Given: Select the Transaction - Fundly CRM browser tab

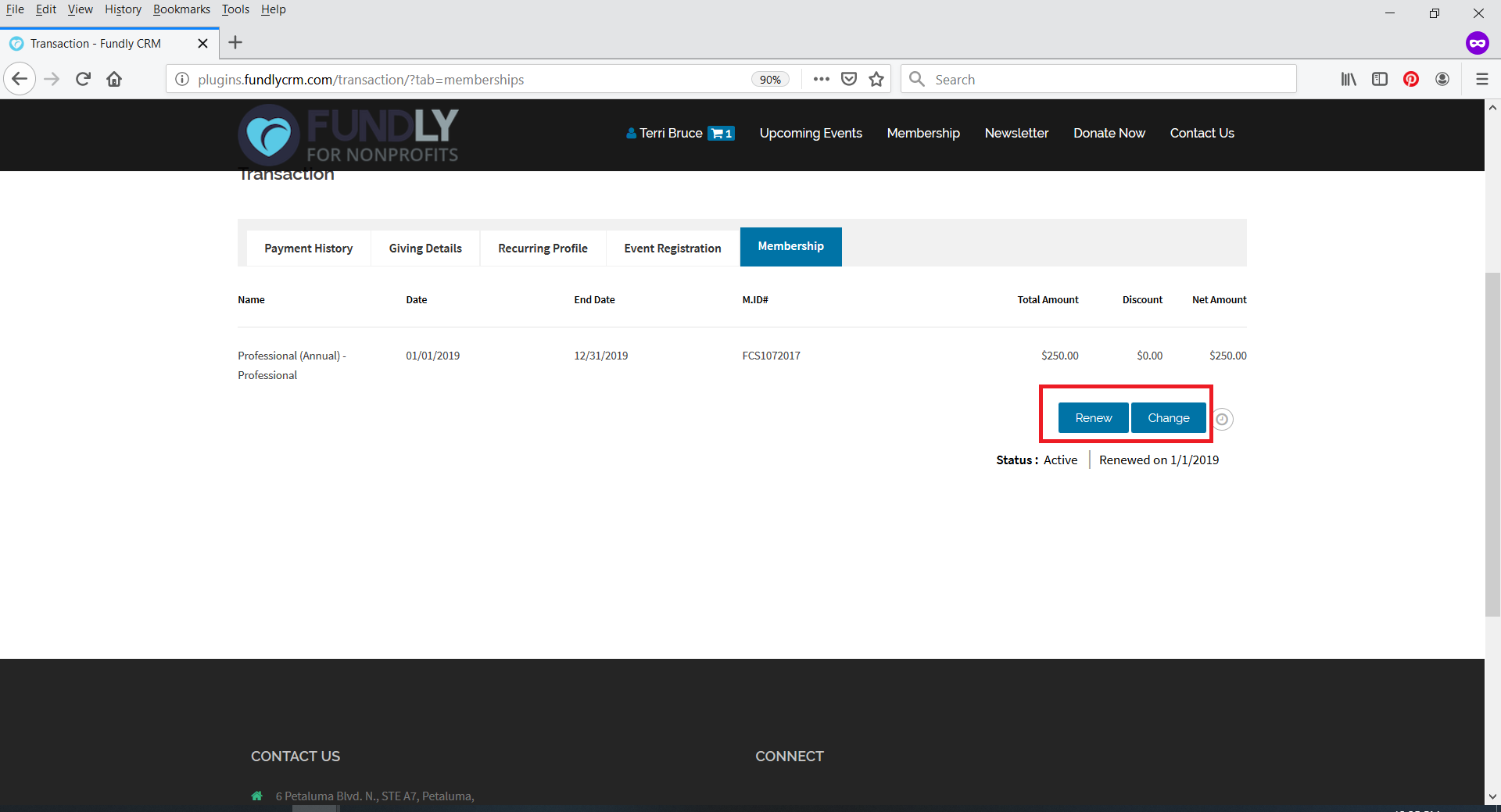Looking at the screenshot, I should 109,43.
